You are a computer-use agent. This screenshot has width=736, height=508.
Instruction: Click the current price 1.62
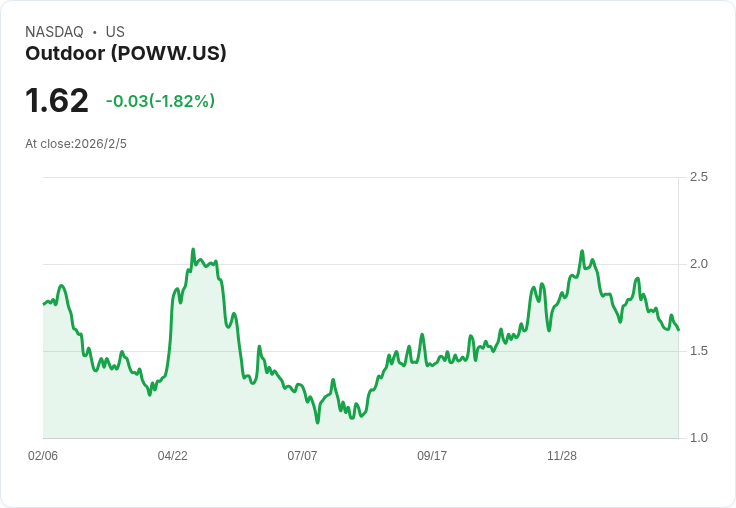pyautogui.click(x=57, y=100)
